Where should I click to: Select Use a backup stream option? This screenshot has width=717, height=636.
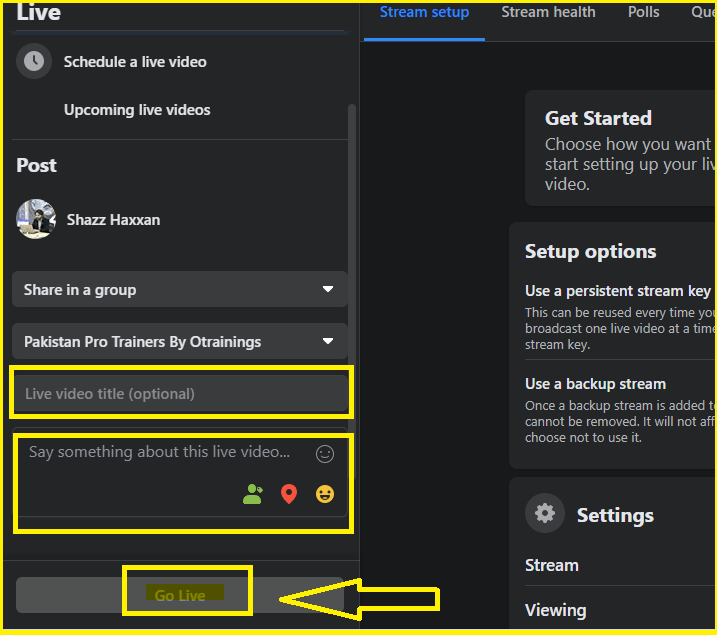coord(595,384)
